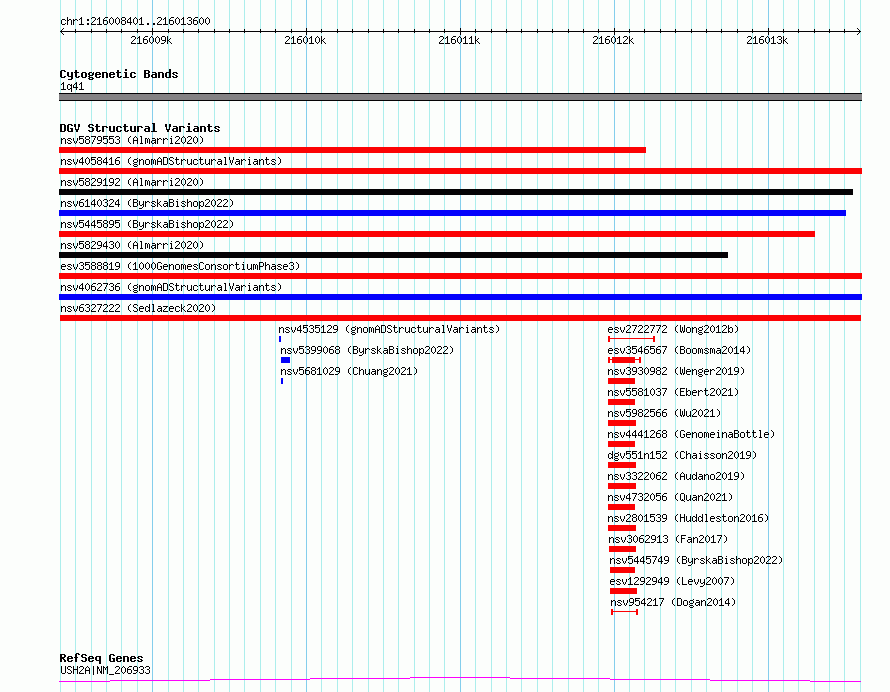Click ruler position 216010k

click(305, 40)
